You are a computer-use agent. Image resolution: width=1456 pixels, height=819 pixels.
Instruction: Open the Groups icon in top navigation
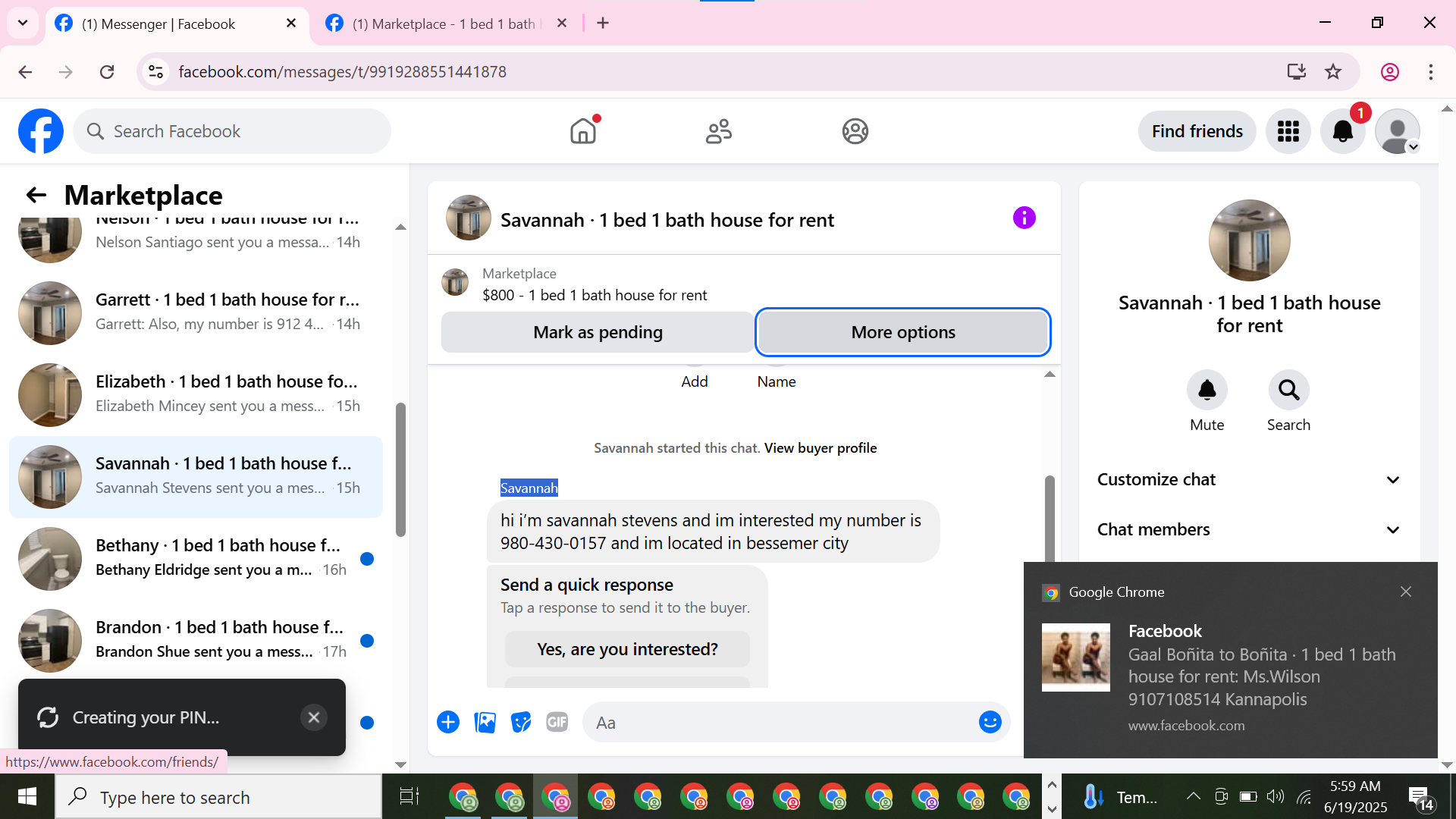click(x=855, y=131)
